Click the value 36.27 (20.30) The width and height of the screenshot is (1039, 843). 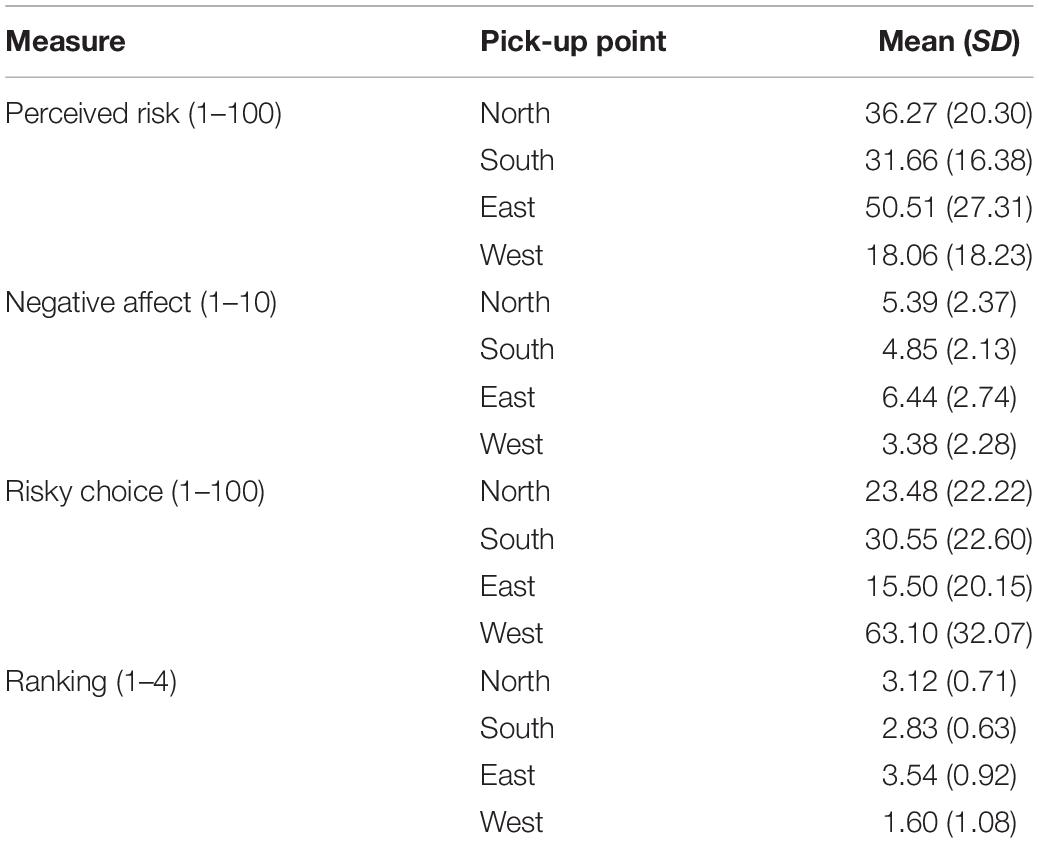(948, 113)
